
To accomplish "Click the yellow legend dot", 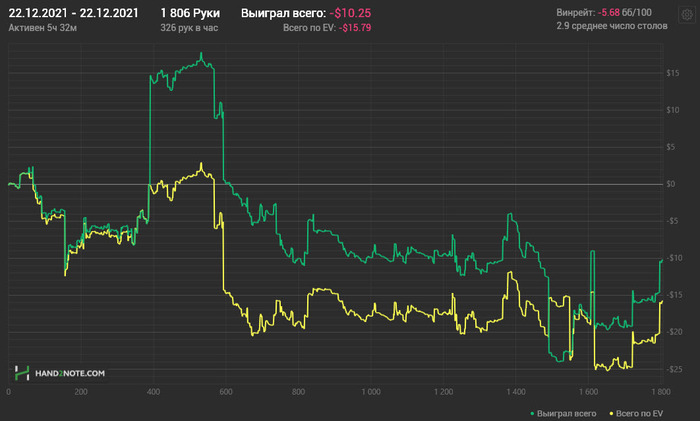I will [x=611, y=412].
